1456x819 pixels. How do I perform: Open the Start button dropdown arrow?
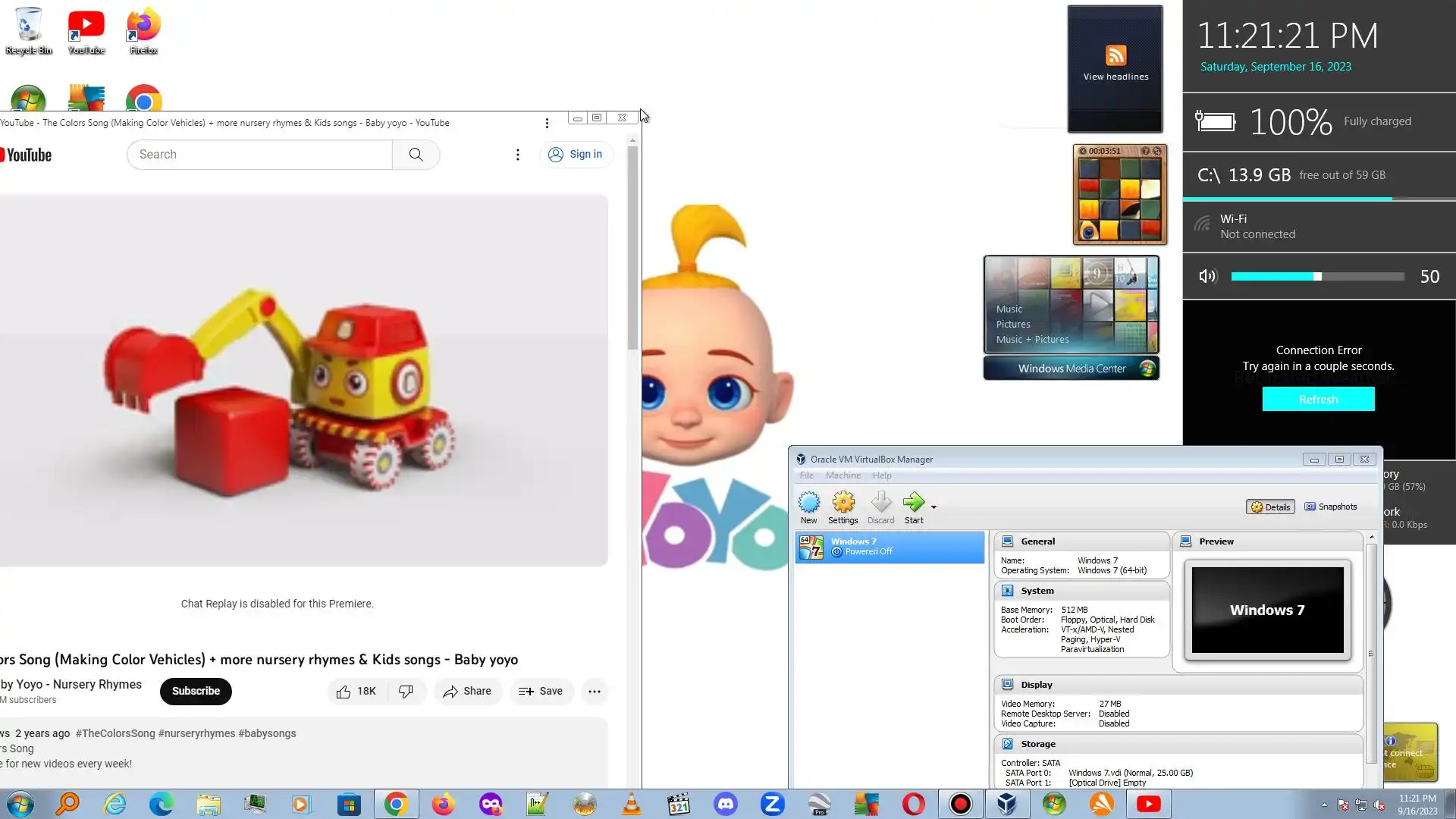click(934, 507)
